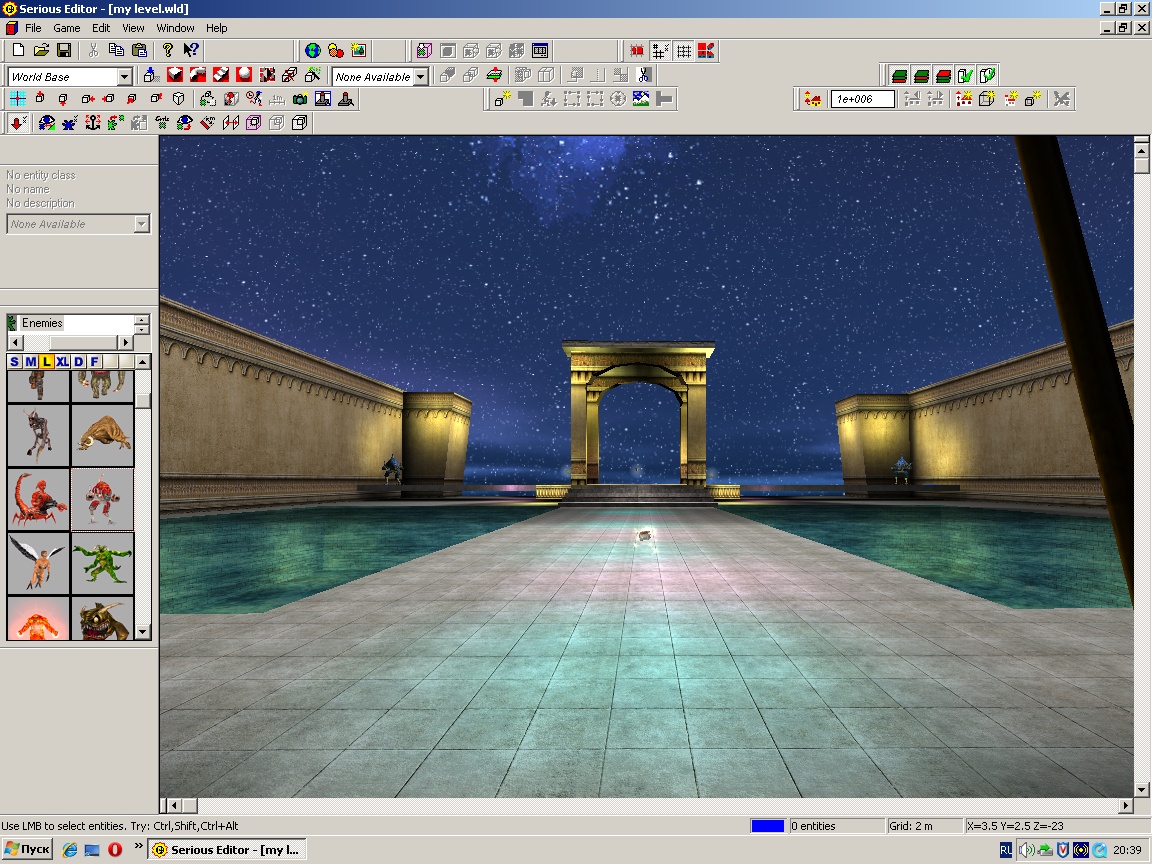Click the blue color box in status bar

[x=768, y=826]
